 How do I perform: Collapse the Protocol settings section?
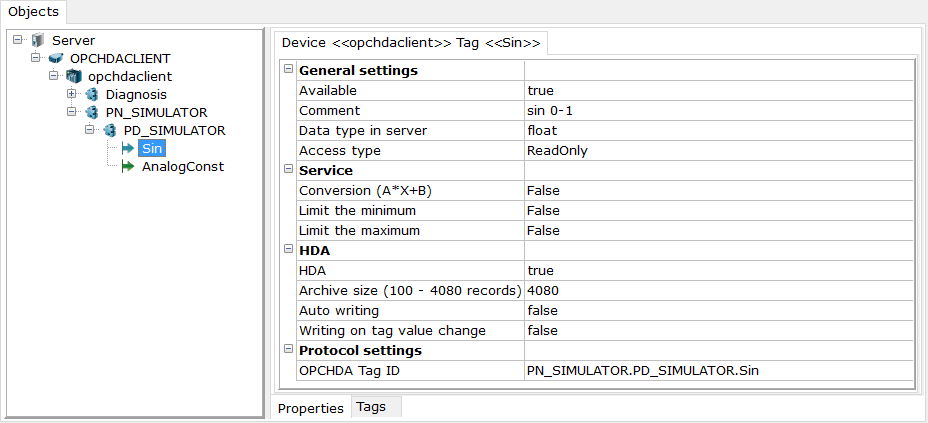pyautogui.click(x=288, y=349)
